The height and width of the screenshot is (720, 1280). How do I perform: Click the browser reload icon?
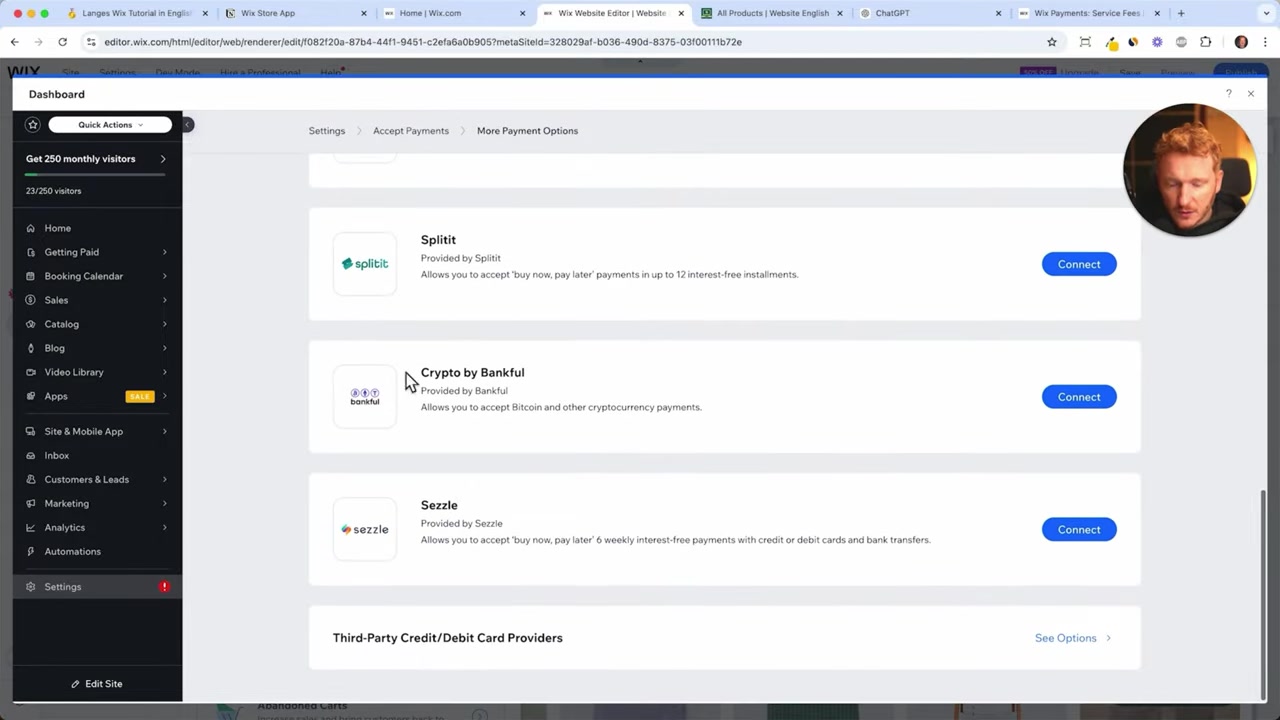pos(62,42)
